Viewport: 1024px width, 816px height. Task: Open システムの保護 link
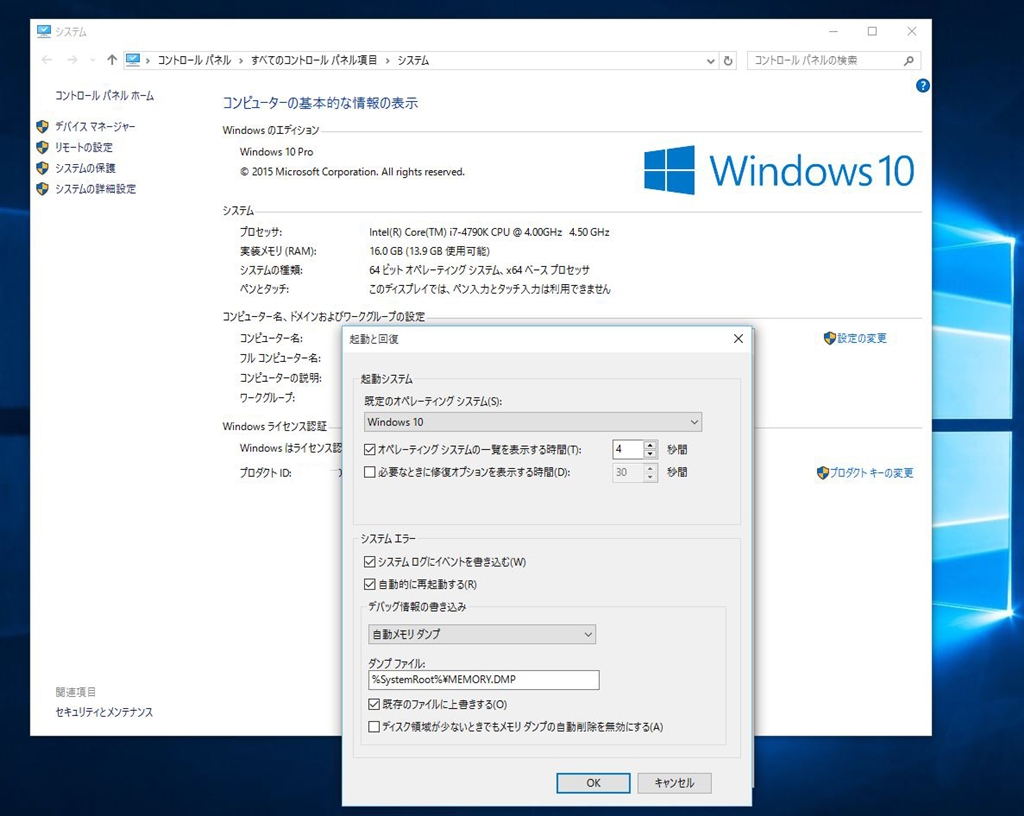pyautogui.click(x=85, y=168)
